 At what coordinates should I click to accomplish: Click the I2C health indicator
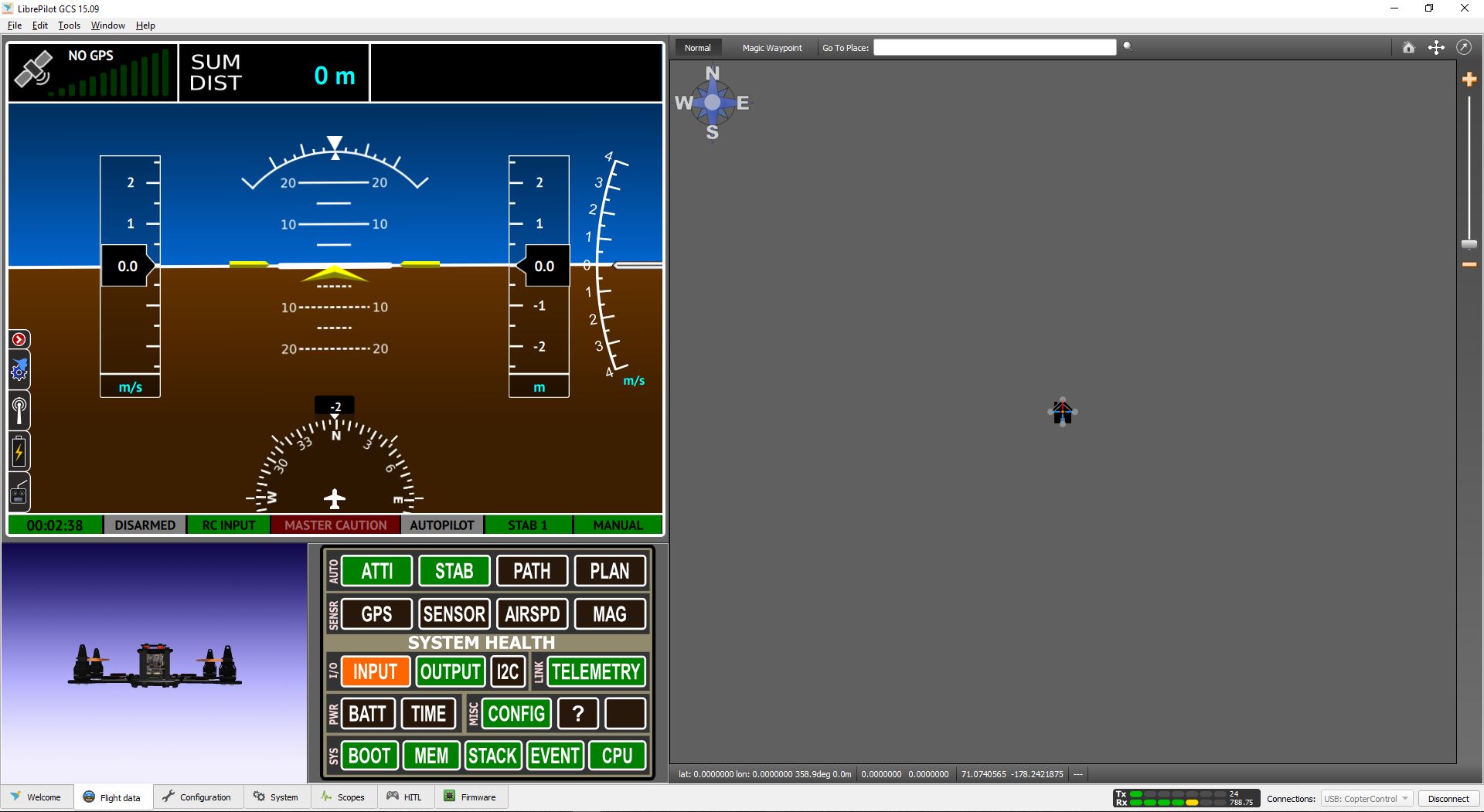pyautogui.click(x=508, y=671)
